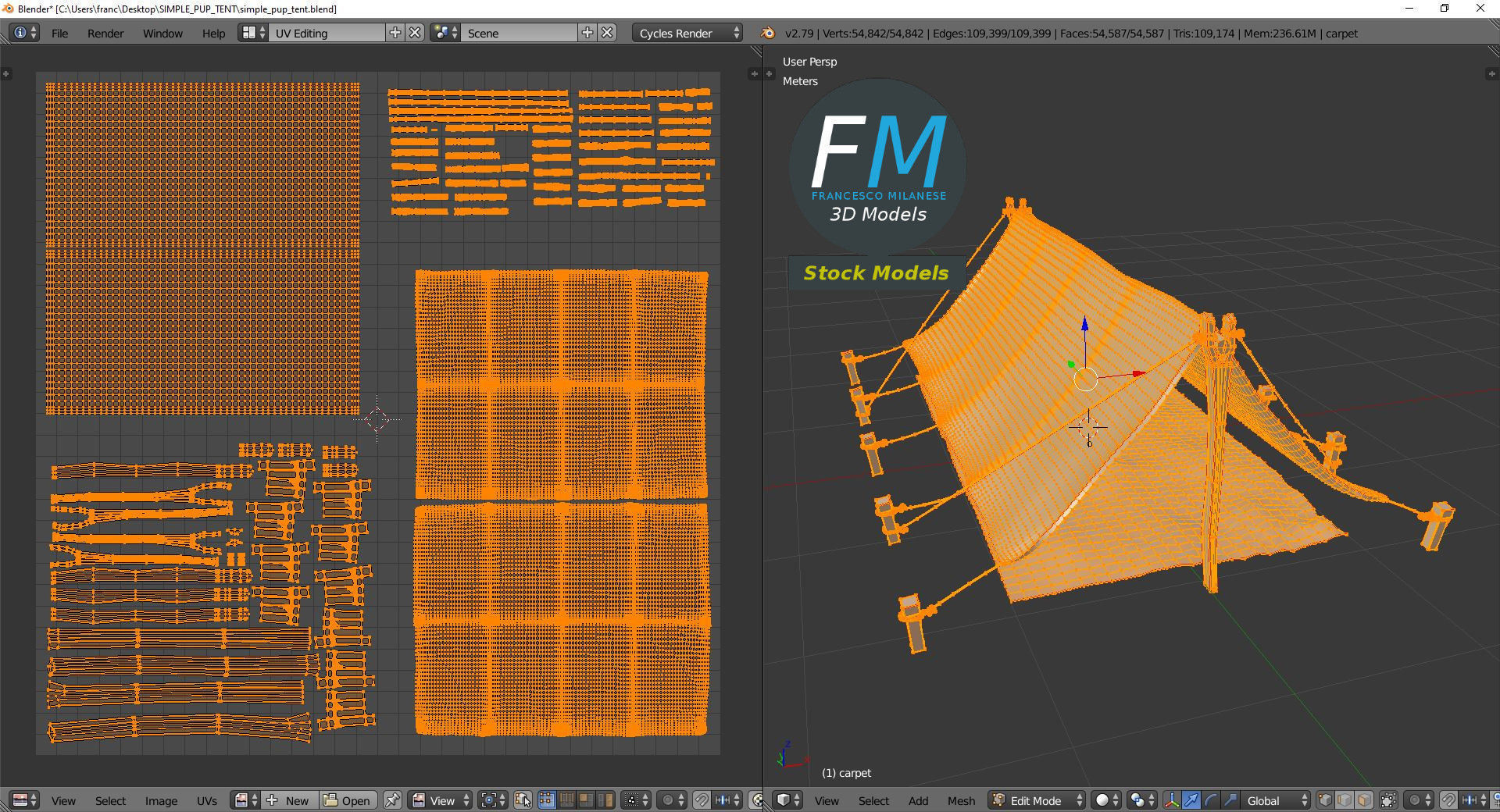Open the Mesh menu
The width and height of the screenshot is (1500, 812).
pyautogui.click(x=961, y=801)
